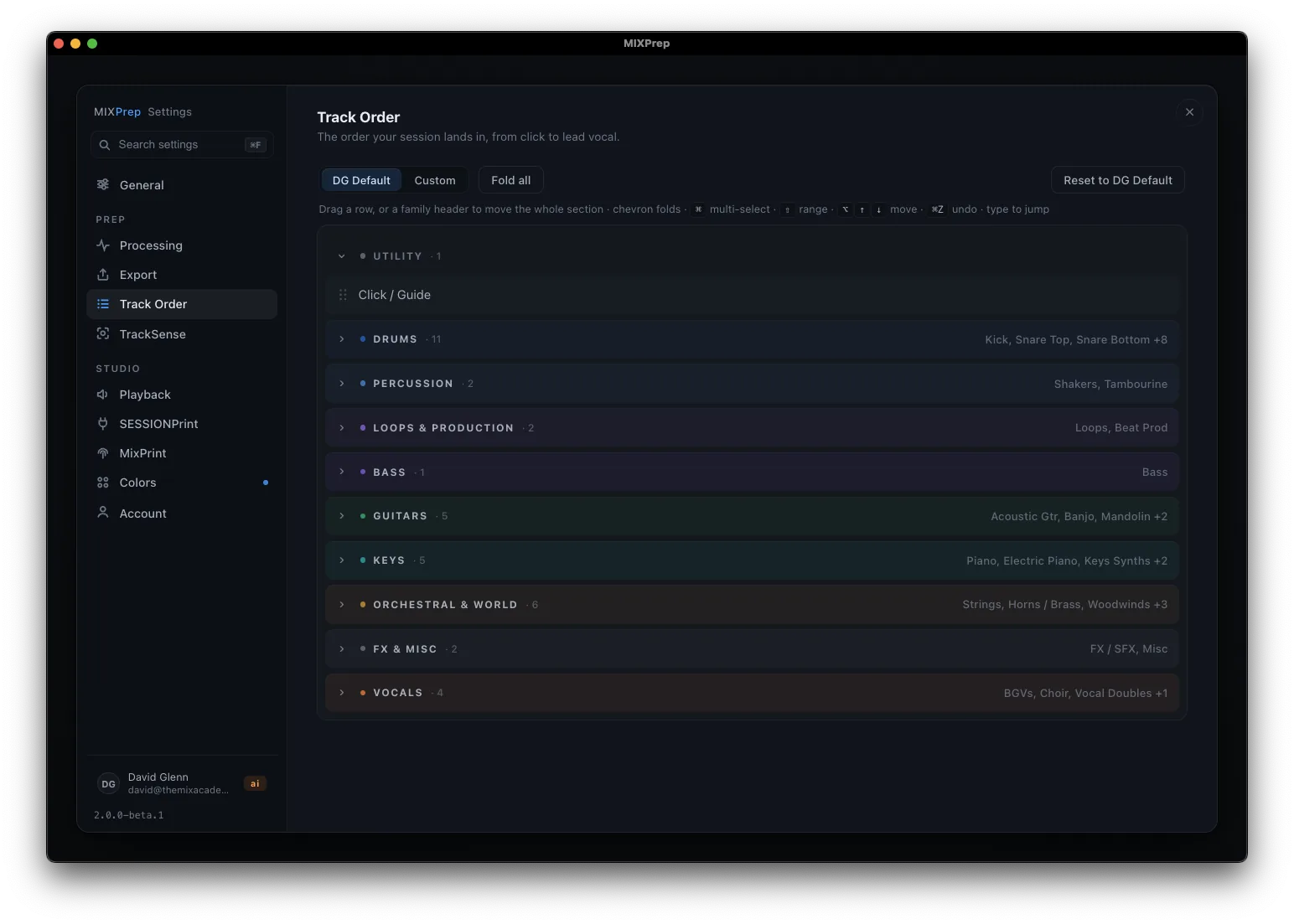Viewport: 1294px width, 924px height.
Task: Click the Shakers, Tambourine summary text
Action: tap(1110, 385)
